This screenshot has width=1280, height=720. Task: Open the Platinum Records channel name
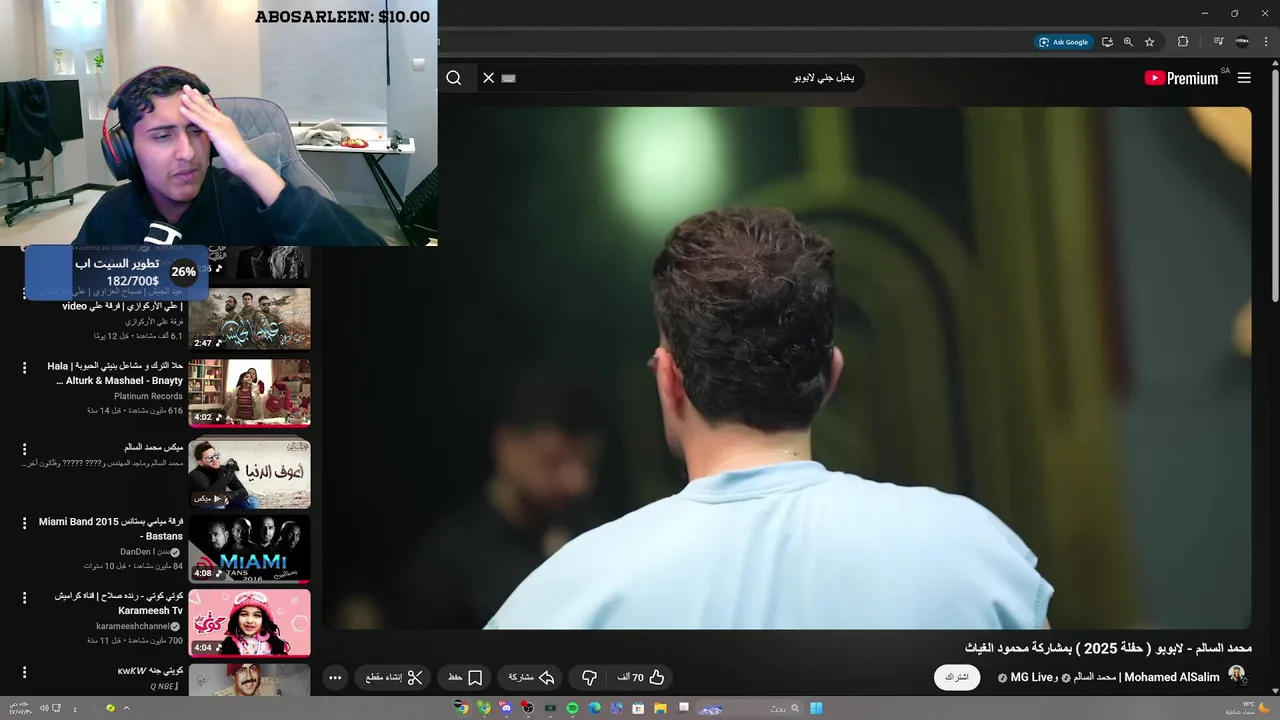point(148,396)
